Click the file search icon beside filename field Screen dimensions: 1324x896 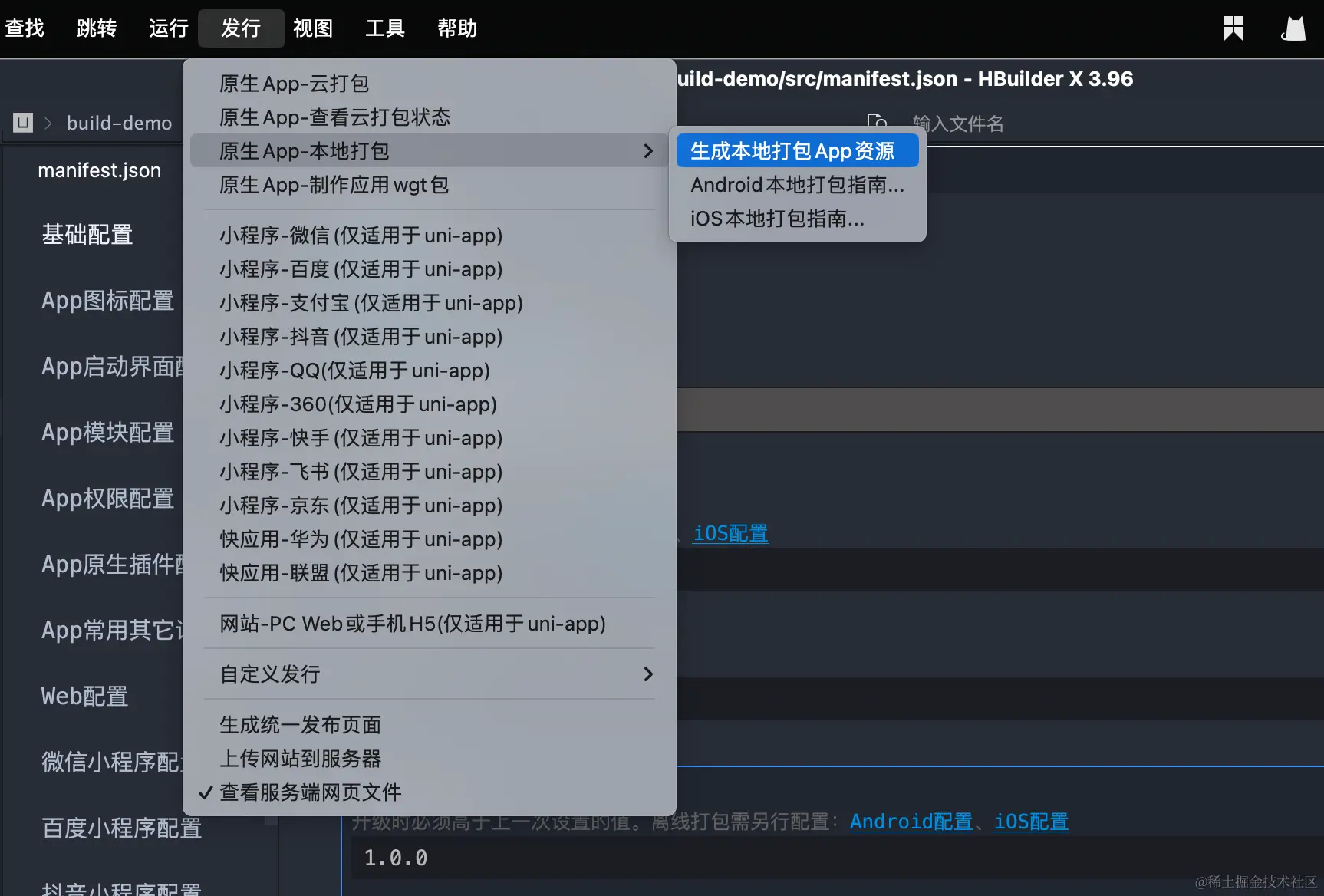coord(877,122)
